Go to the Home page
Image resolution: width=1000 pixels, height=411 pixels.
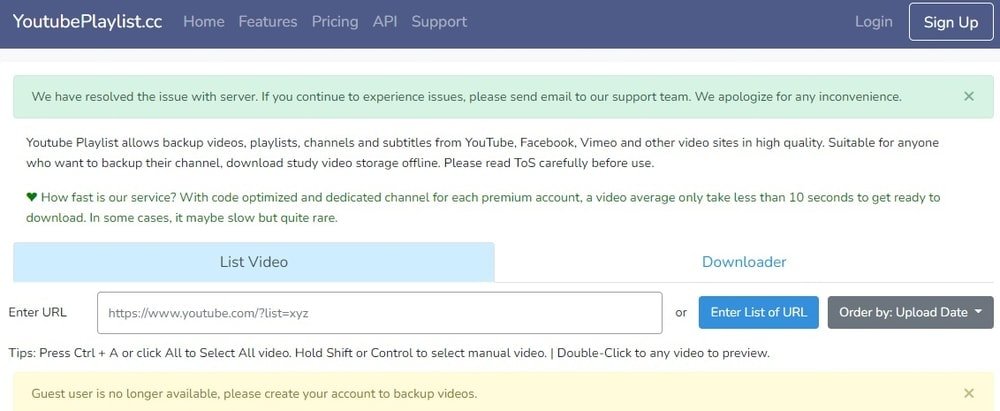coord(204,21)
